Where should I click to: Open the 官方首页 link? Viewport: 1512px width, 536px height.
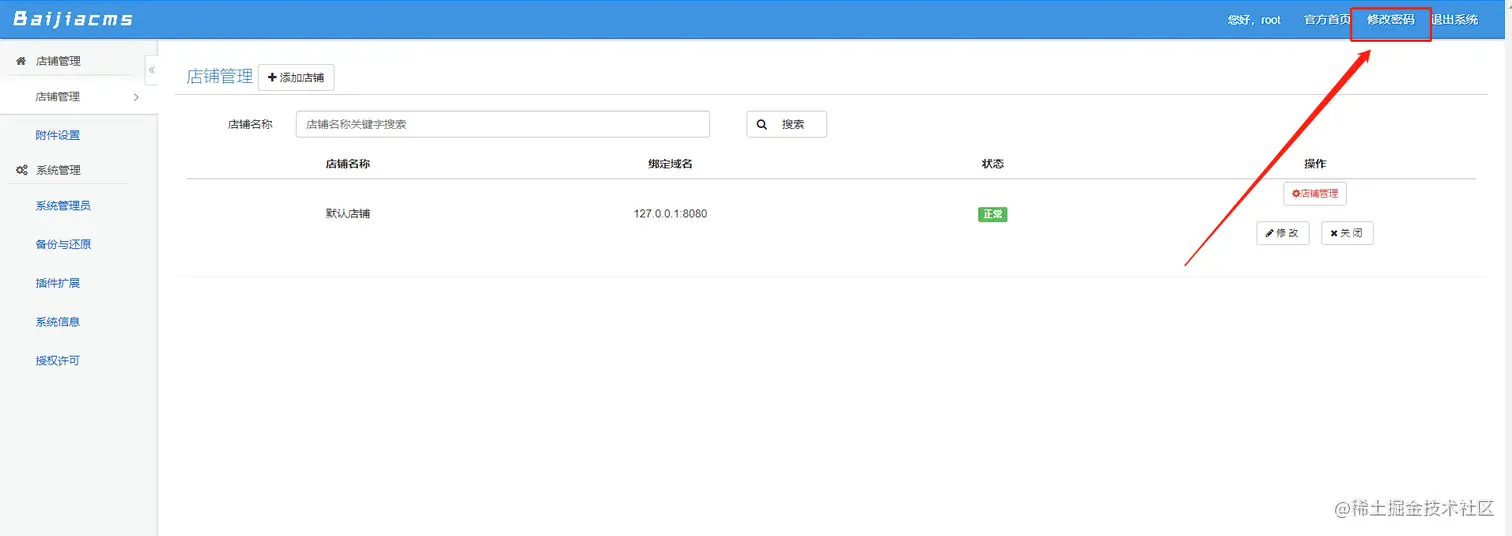click(1327, 20)
